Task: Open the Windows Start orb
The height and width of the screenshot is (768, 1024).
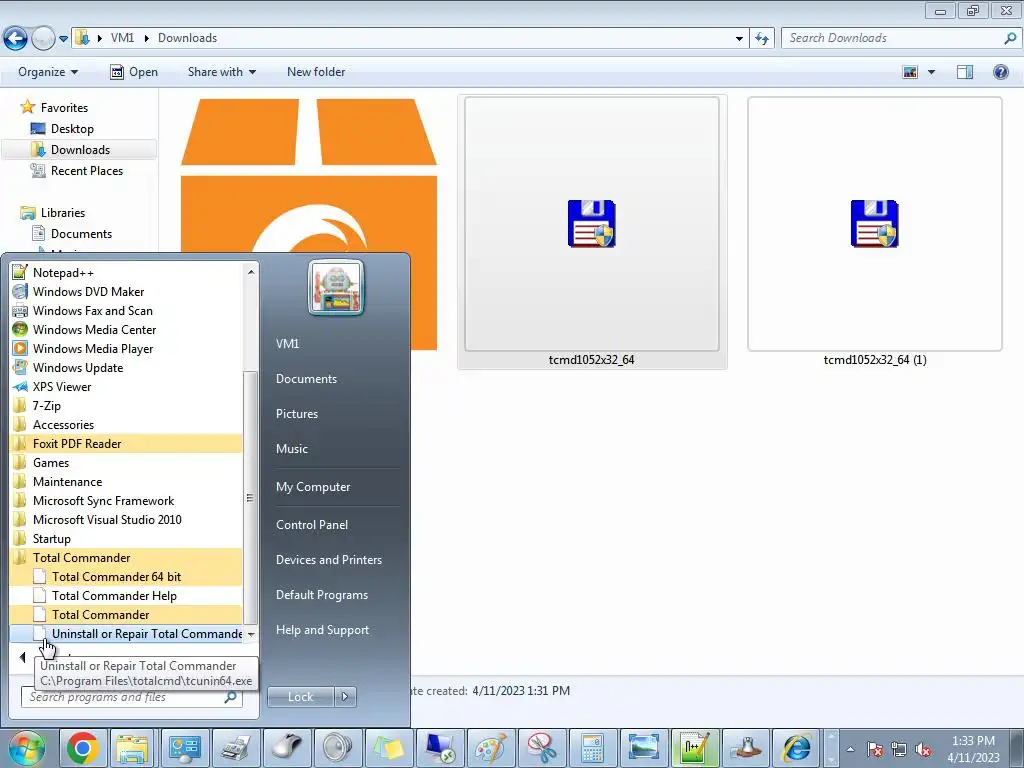Action: click(26, 748)
